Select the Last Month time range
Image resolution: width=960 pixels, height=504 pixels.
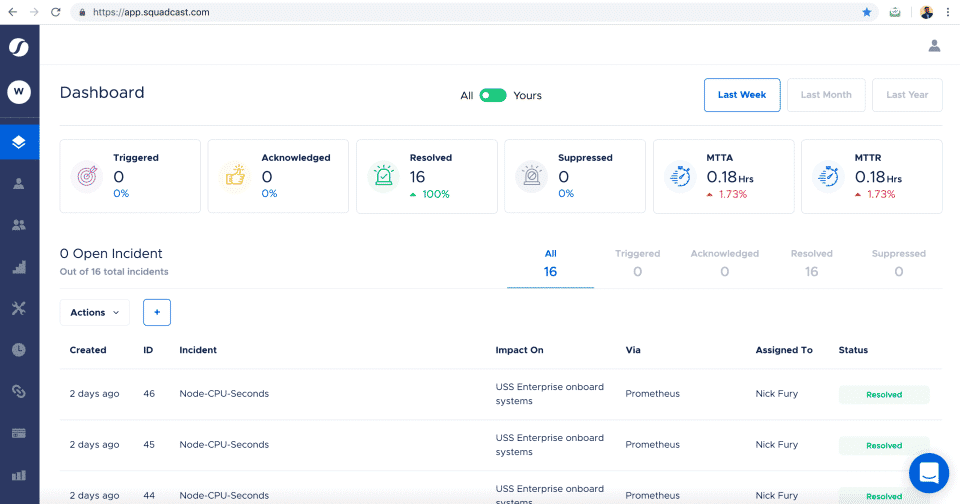pos(826,95)
